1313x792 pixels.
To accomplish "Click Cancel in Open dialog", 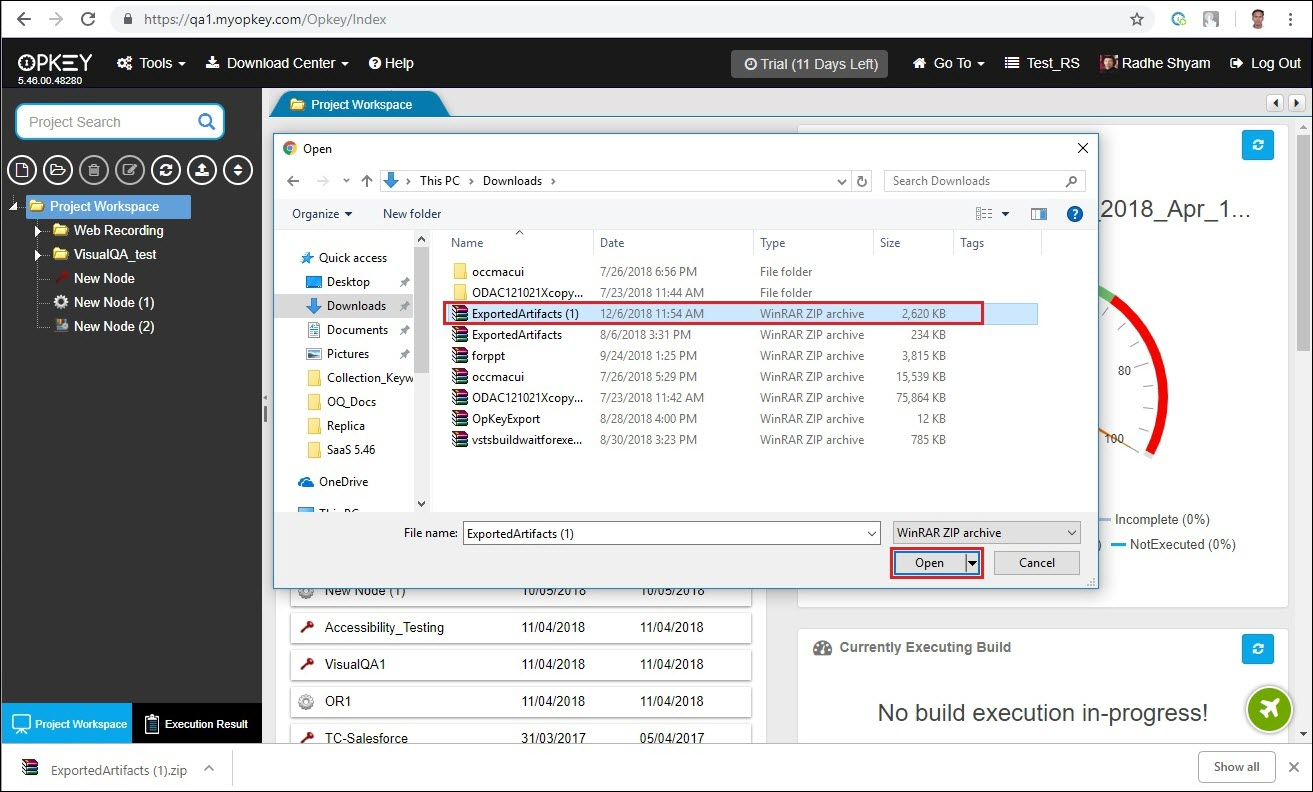I will coord(1037,563).
